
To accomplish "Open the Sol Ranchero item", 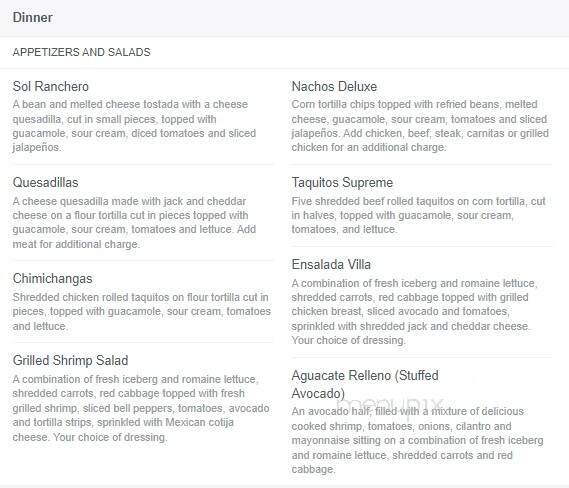I will point(51,86).
